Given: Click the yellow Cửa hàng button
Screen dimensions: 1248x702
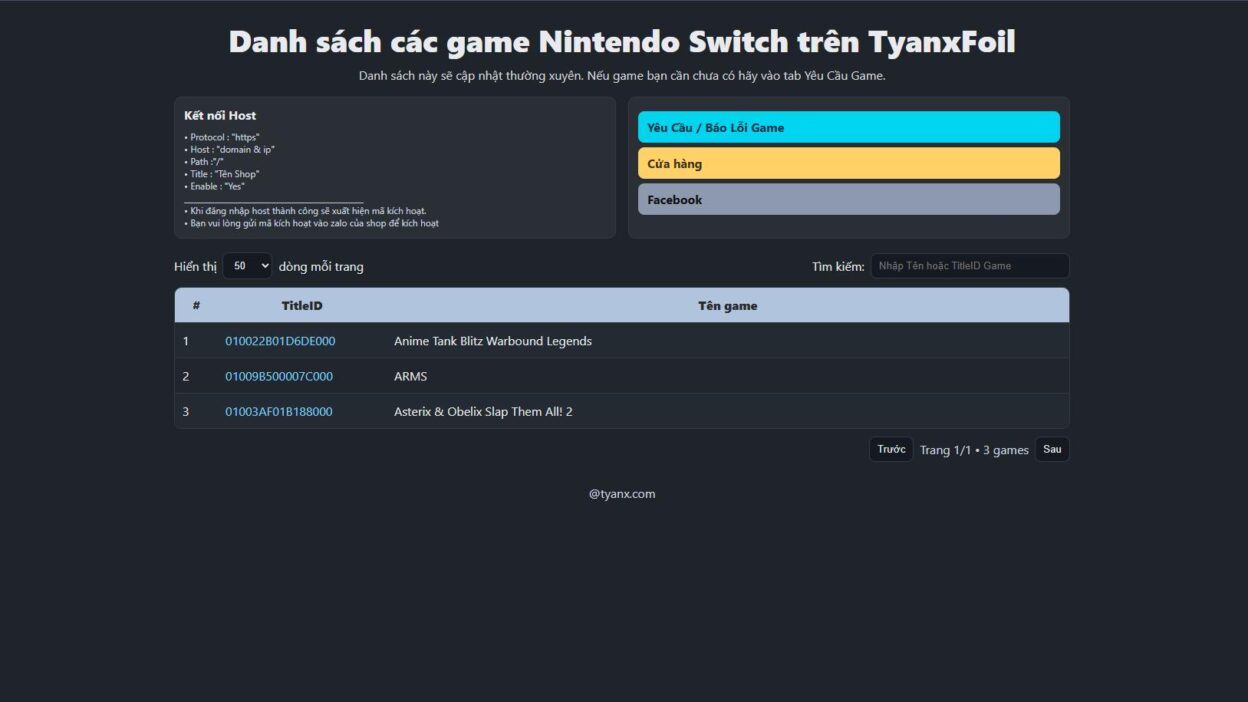Looking at the screenshot, I should point(848,163).
